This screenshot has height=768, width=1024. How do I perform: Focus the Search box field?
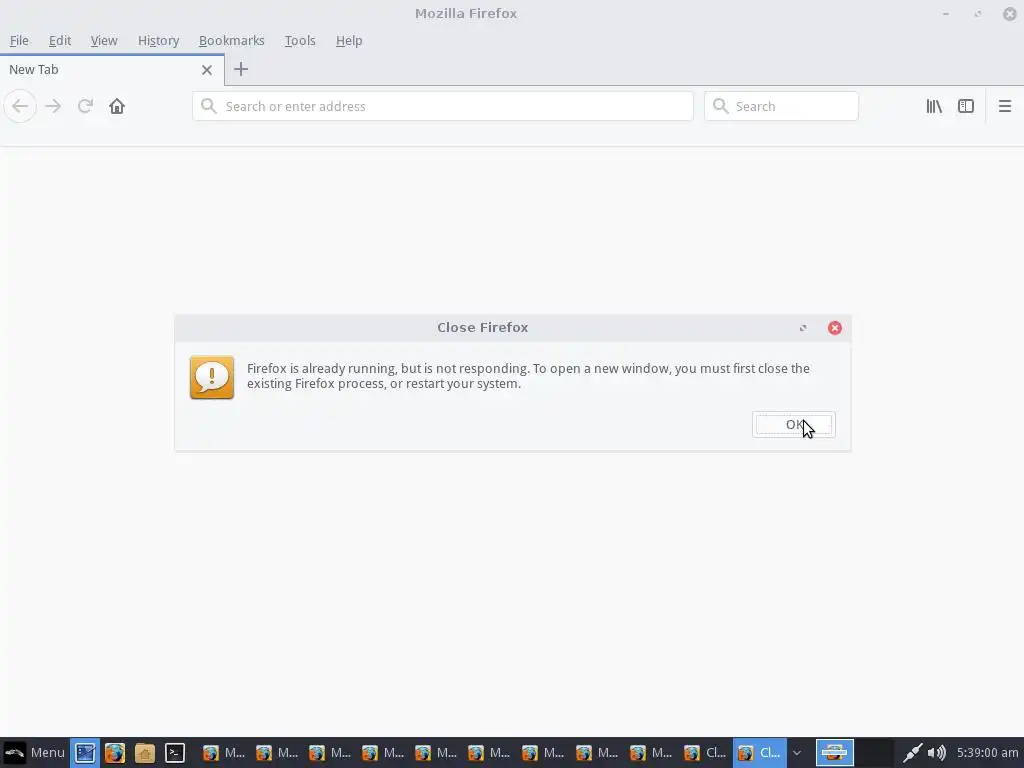(x=781, y=106)
